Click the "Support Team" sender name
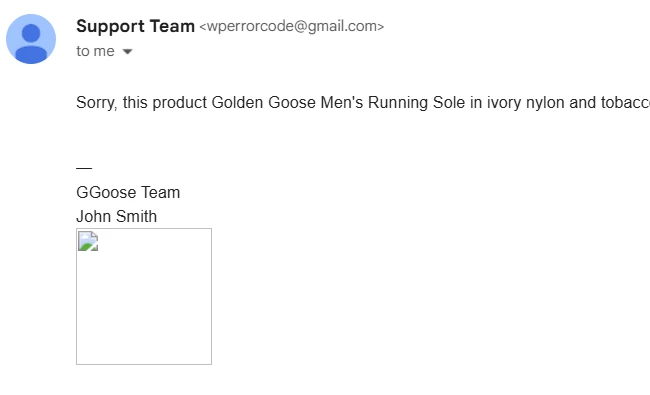 [x=135, y=26]
